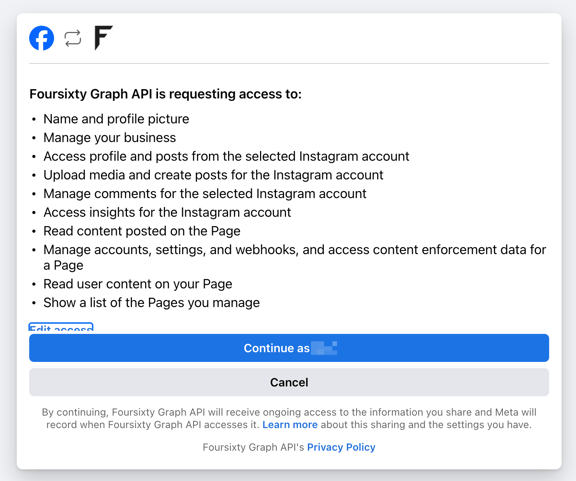This screenshot has height=481, width=576.
Task: Click the Facebook logo icon
Action: [x=42, y=38]
